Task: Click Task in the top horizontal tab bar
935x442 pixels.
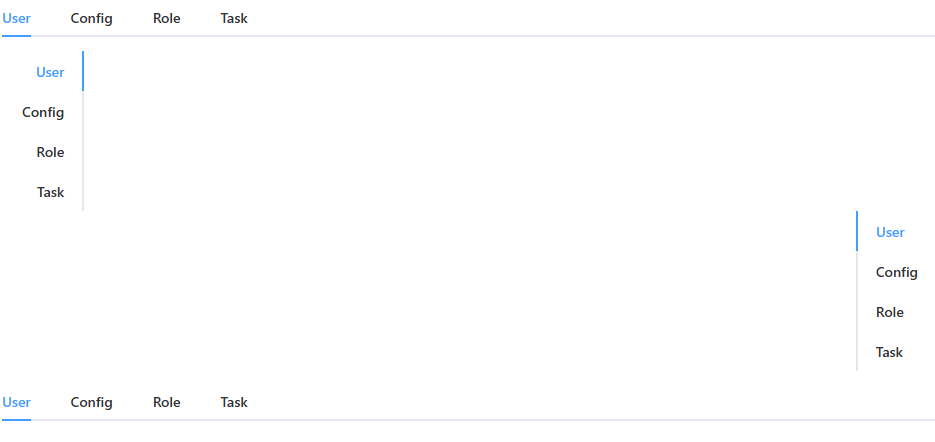Action: tap(234, 18)
